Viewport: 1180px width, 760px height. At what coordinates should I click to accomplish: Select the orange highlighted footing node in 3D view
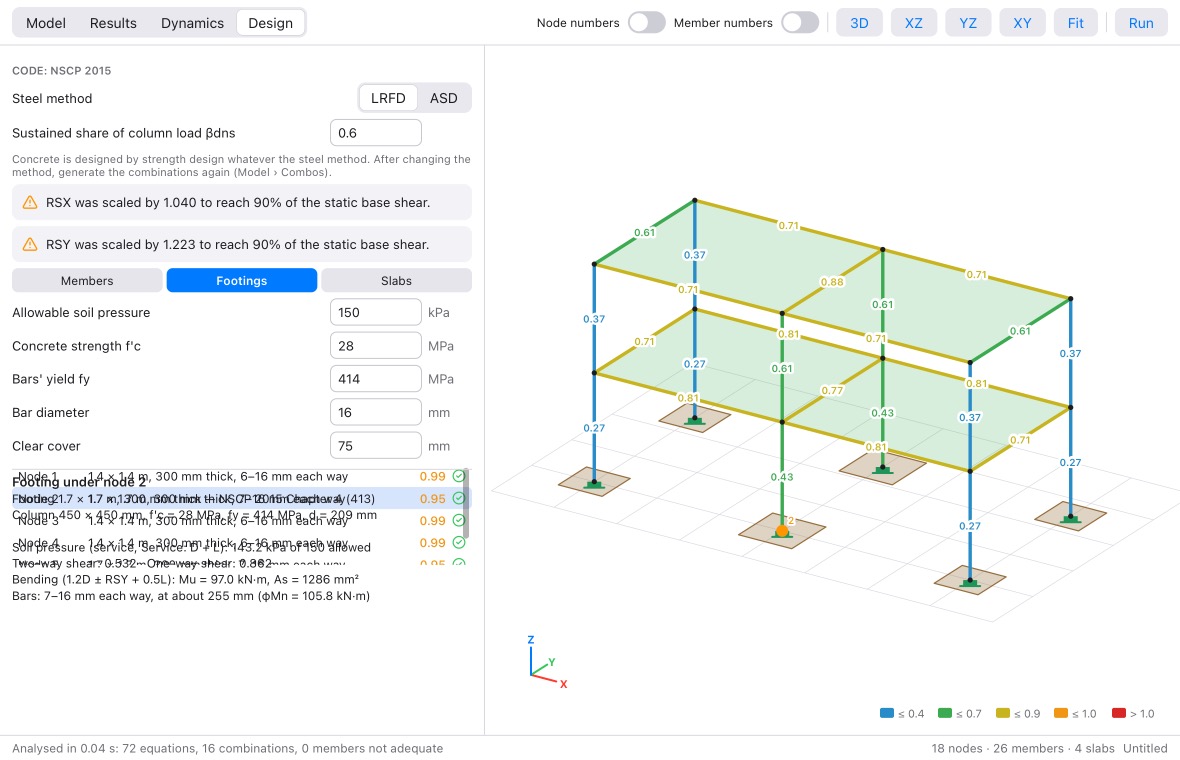(782, 531)
